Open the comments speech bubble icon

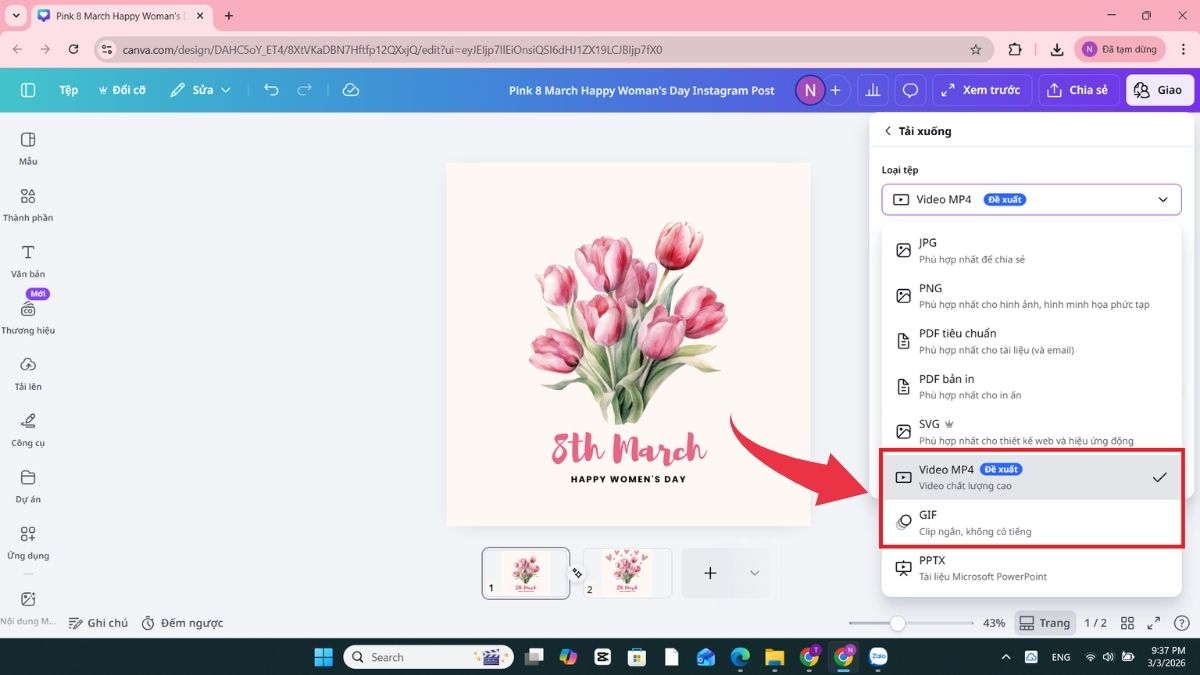coord(910,90)
